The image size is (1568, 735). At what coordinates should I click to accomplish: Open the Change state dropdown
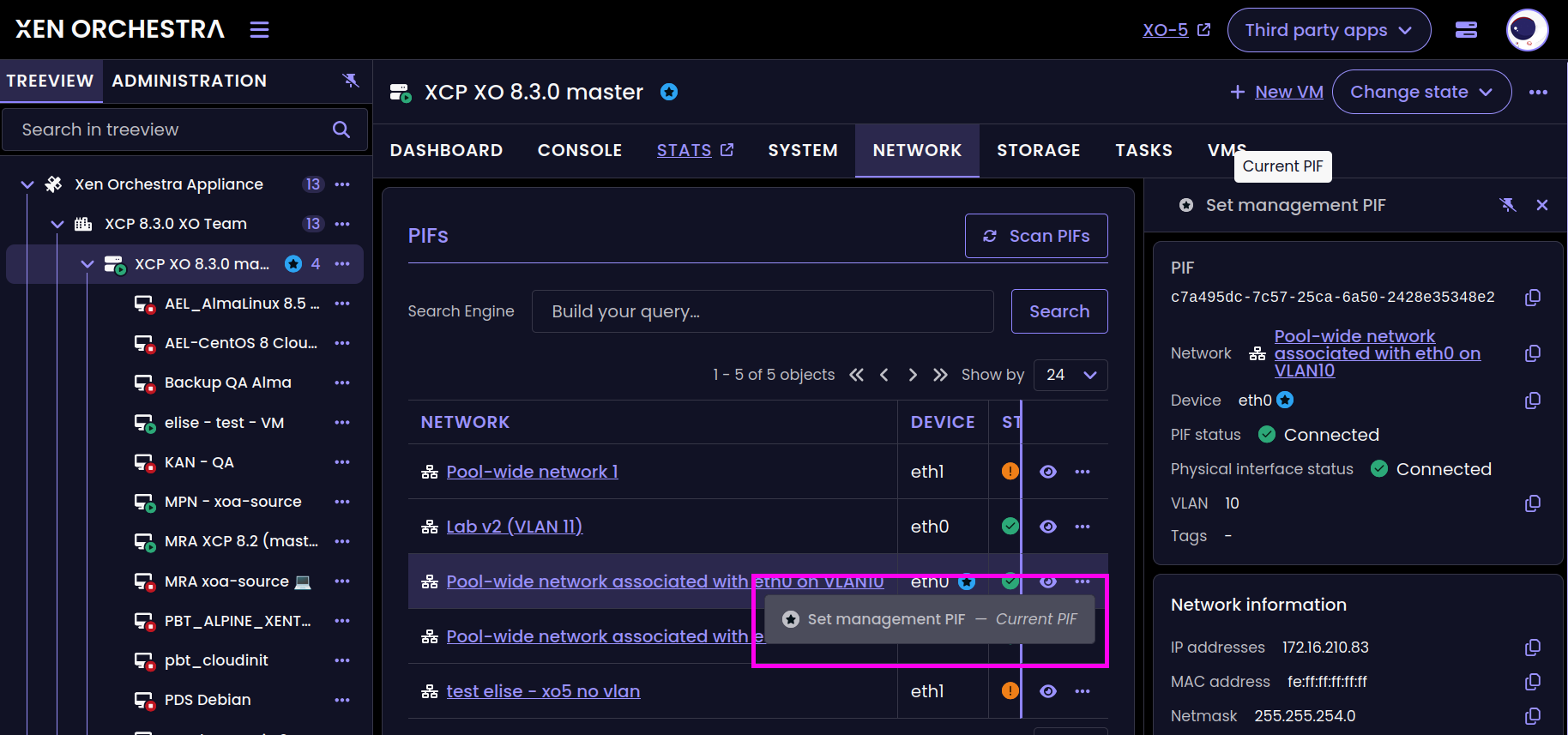1421,92
